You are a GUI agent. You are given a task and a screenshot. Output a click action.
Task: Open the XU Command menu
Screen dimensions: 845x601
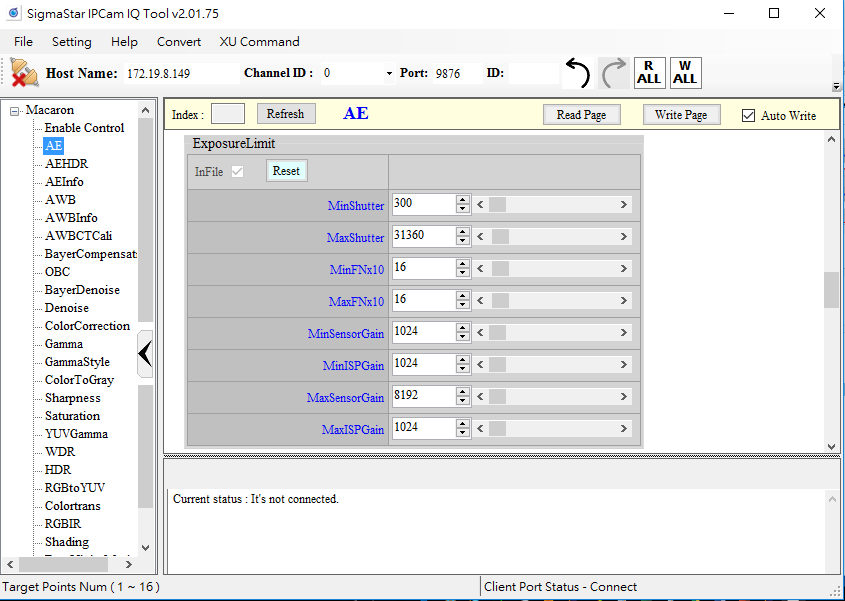pos(258,42)
